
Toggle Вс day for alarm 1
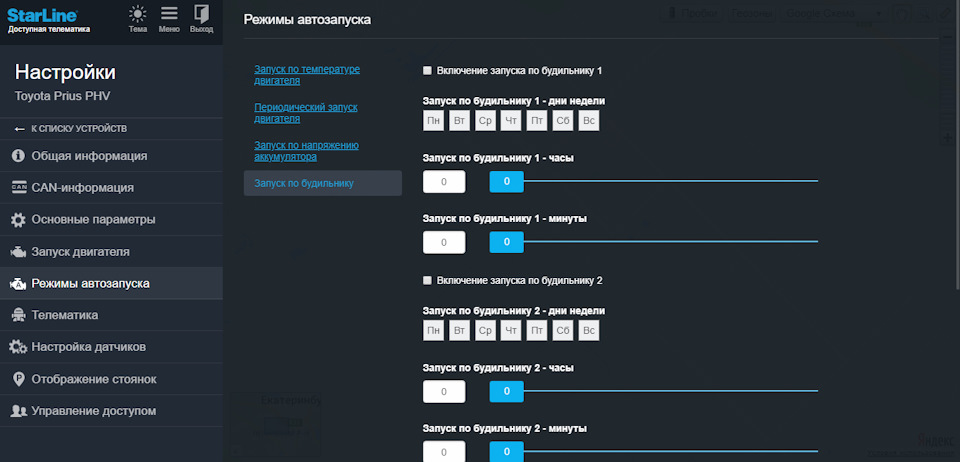(589, 121)
